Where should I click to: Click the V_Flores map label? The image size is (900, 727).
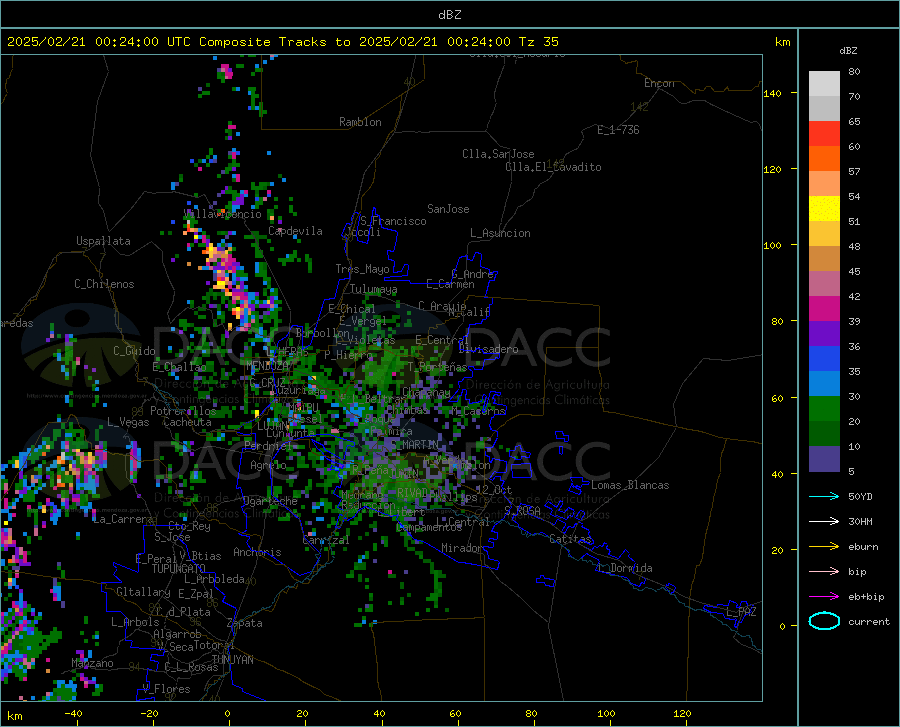(166, 689)
